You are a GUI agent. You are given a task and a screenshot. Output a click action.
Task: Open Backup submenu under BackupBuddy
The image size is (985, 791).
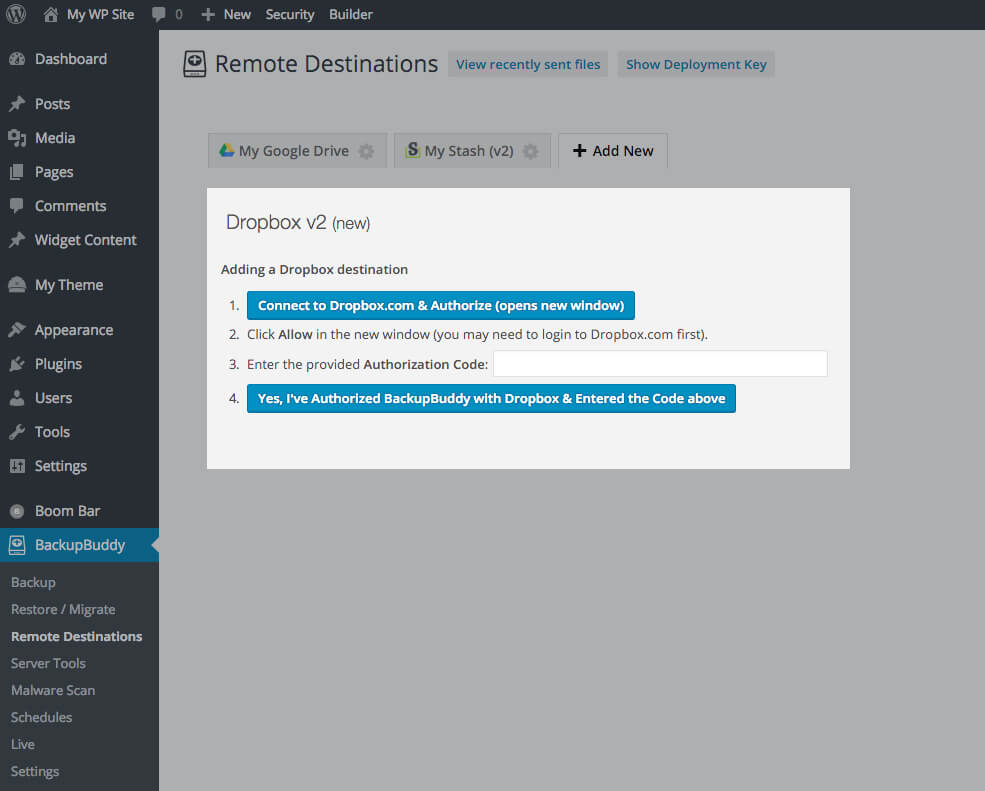33,582
